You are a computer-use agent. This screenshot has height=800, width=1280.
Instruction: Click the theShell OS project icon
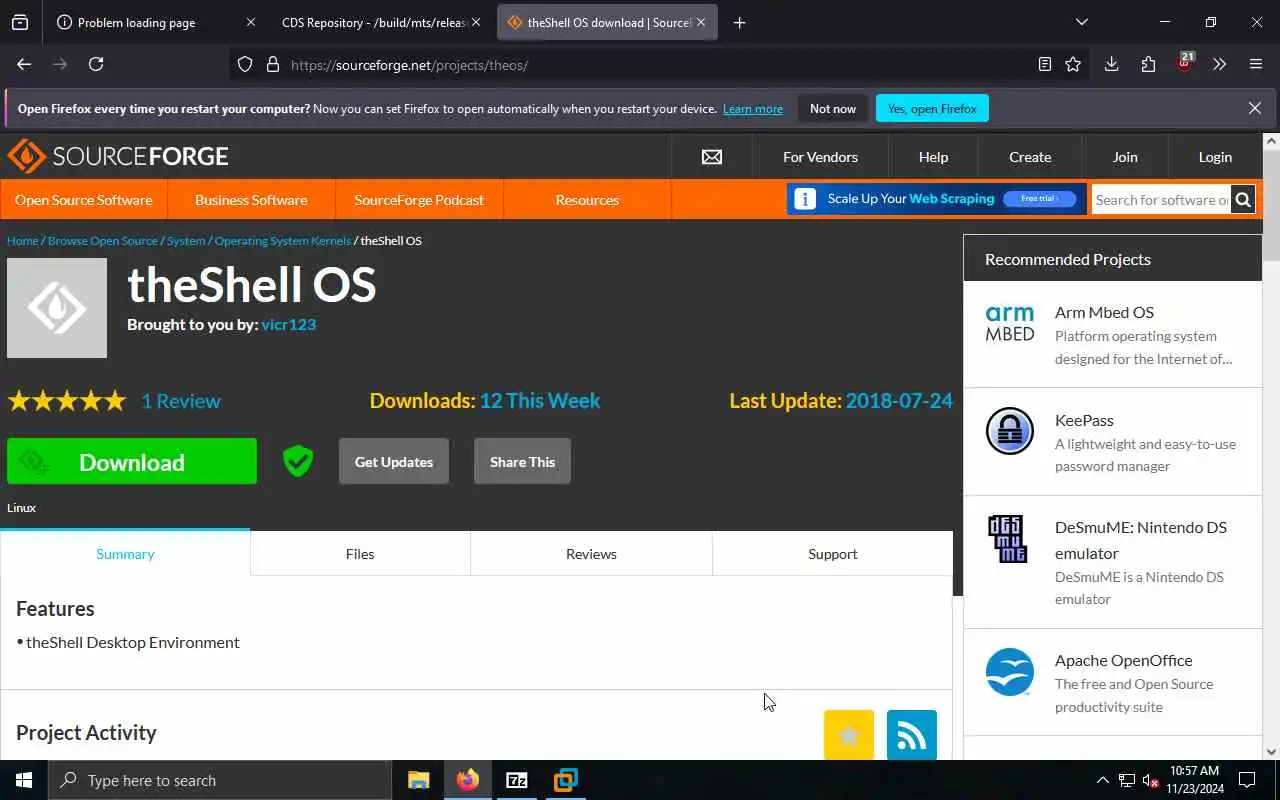[57, 308]
